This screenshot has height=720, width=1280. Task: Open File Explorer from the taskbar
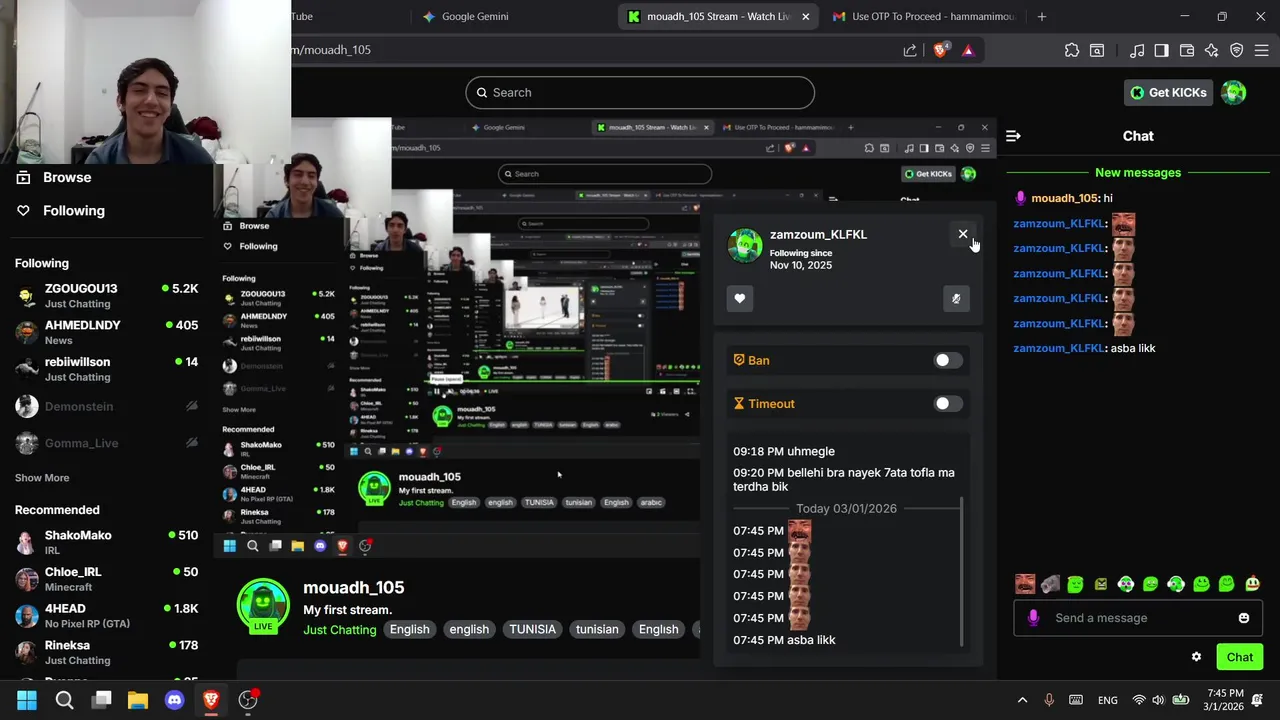138,700
